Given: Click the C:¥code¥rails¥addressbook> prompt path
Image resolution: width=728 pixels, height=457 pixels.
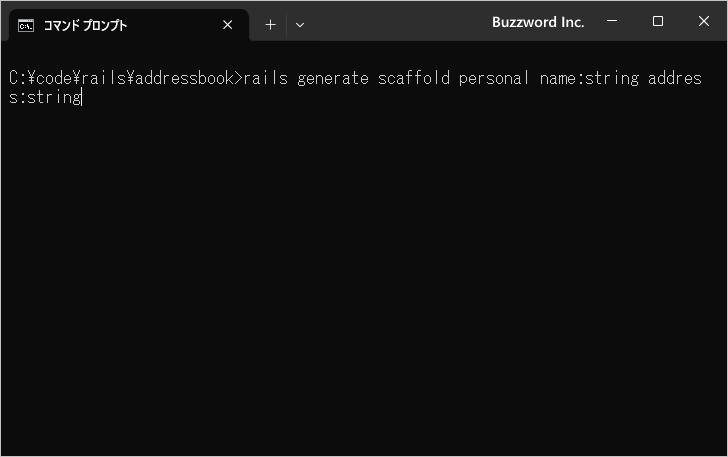Looking at the screenshot, I should click(126, 78).
